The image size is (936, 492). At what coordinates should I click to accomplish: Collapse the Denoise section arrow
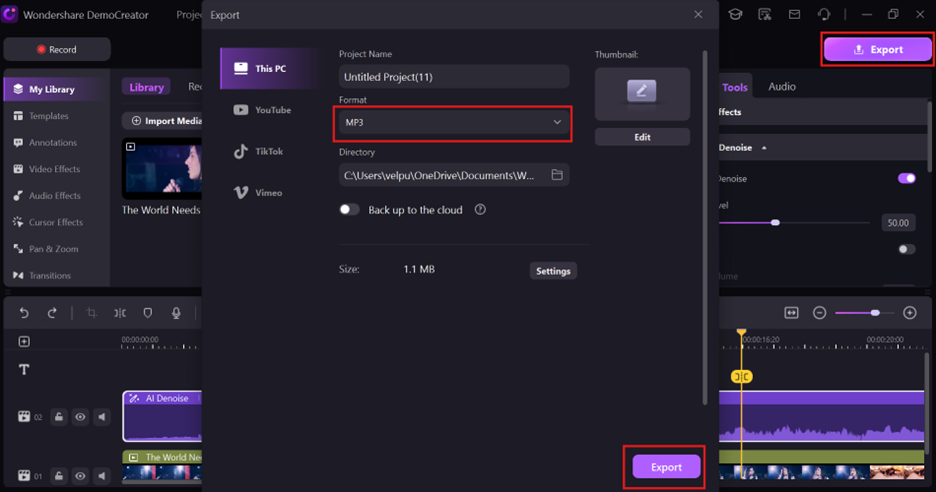[x=764, y=148]
